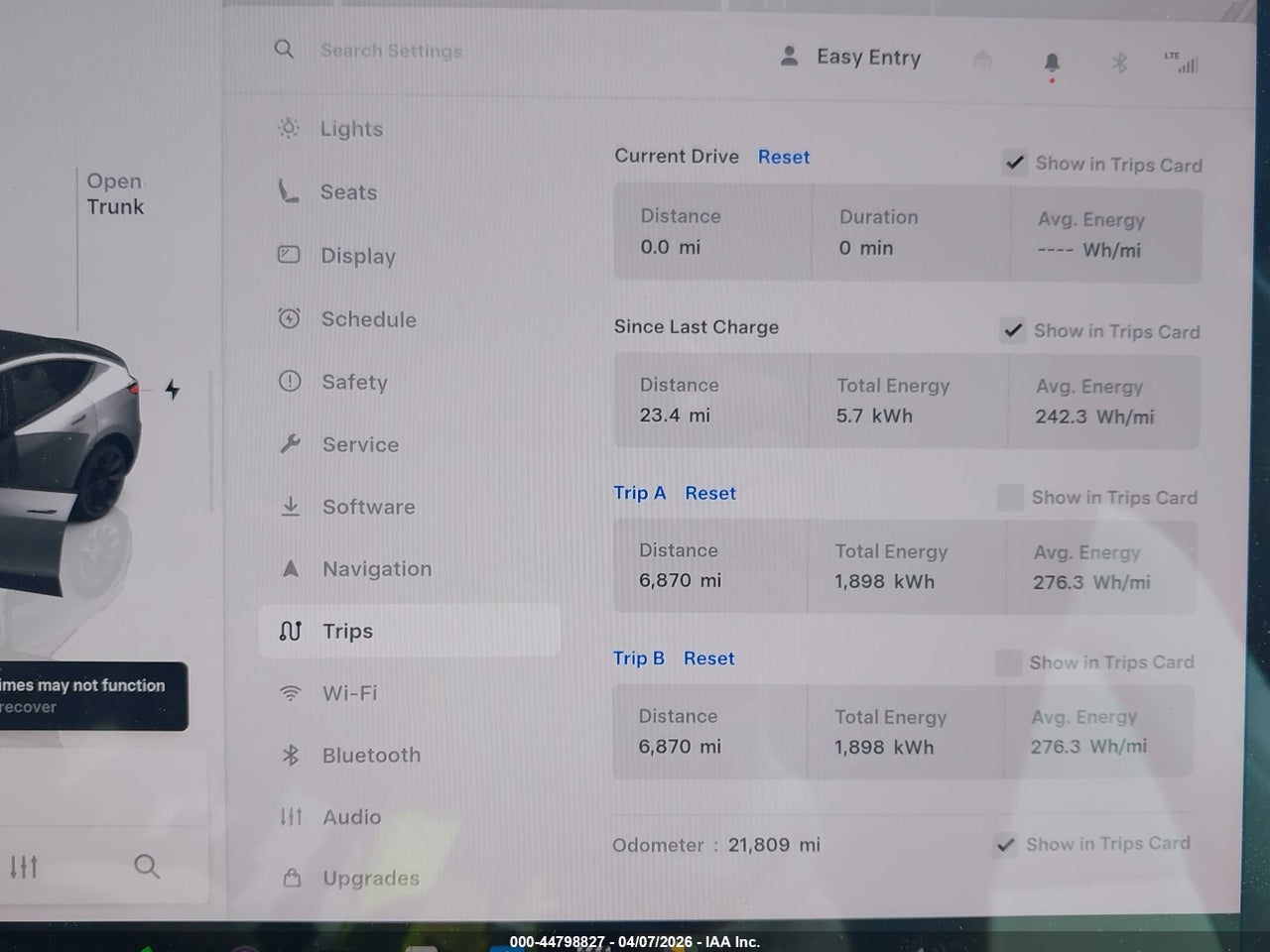The image size is (1270, 952).
Task: Focus the Search Settings field
Action: pos(391,51)
